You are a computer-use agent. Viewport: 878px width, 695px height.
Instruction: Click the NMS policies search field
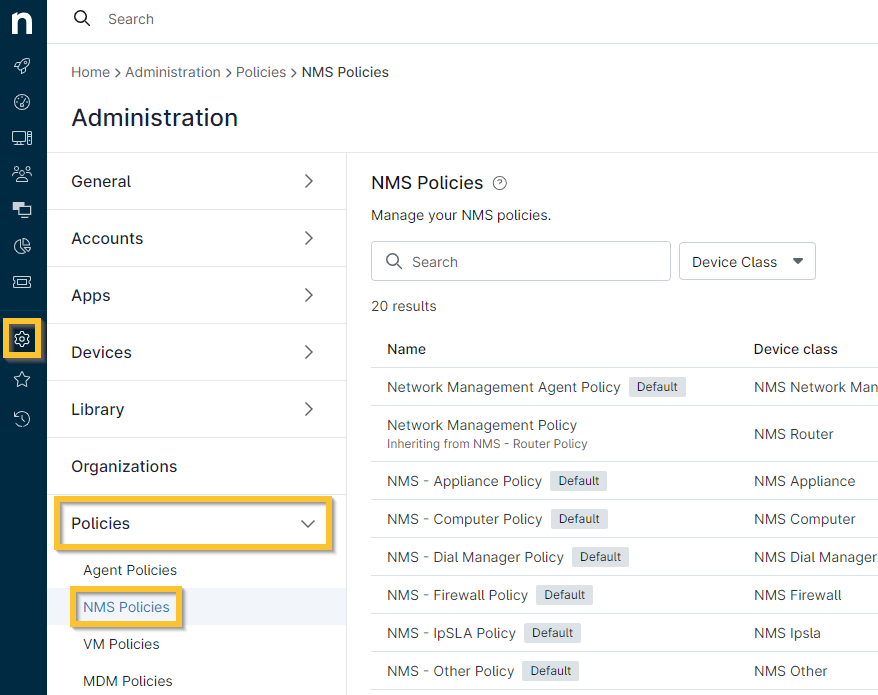tap(521, 262)
